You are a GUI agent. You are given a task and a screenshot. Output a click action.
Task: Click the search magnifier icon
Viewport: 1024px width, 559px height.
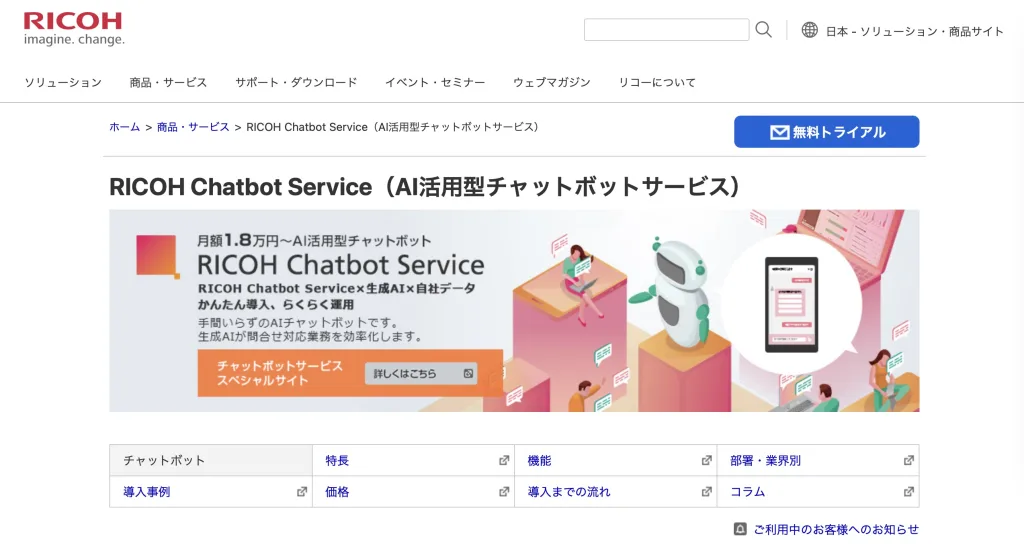click(763, 29)
